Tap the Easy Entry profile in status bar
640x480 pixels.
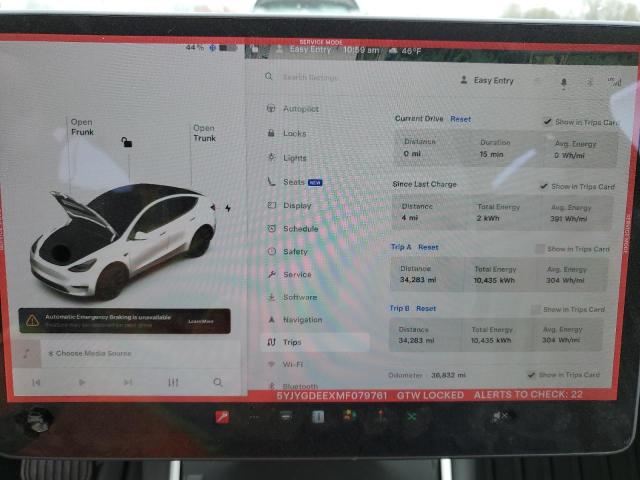tap(304, 49)
